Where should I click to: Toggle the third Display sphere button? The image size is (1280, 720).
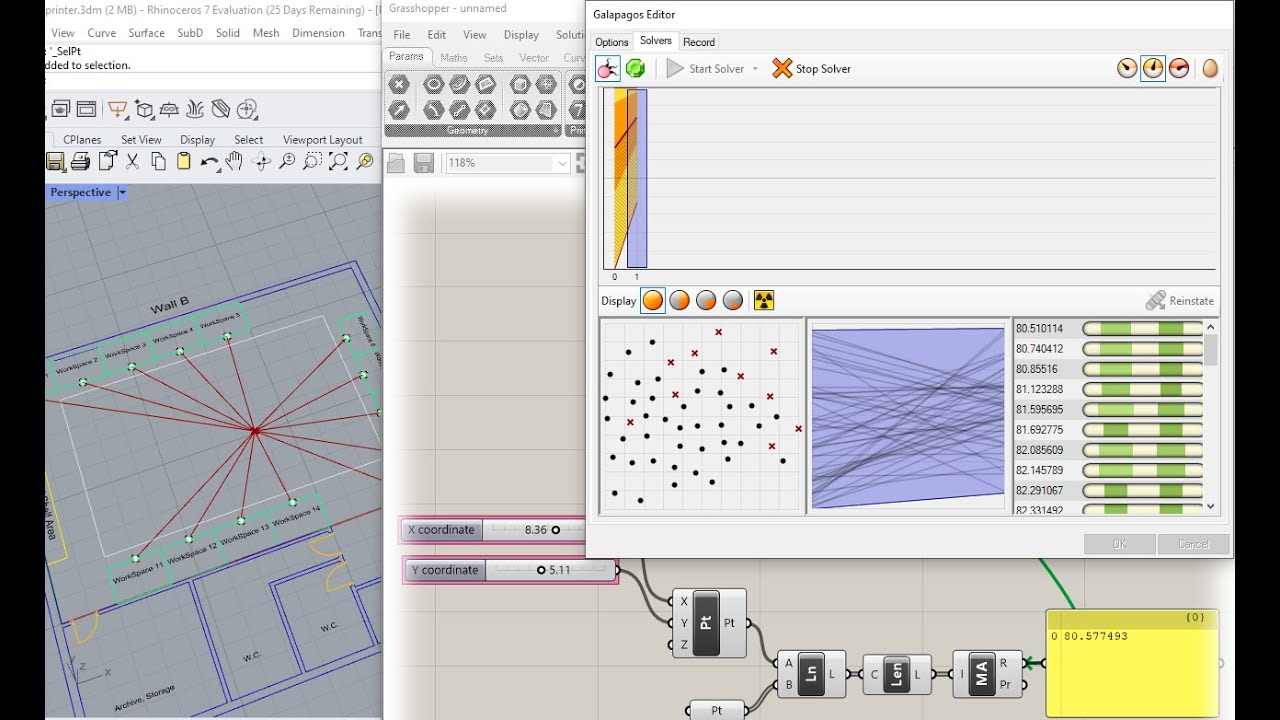tap(706, 300)
